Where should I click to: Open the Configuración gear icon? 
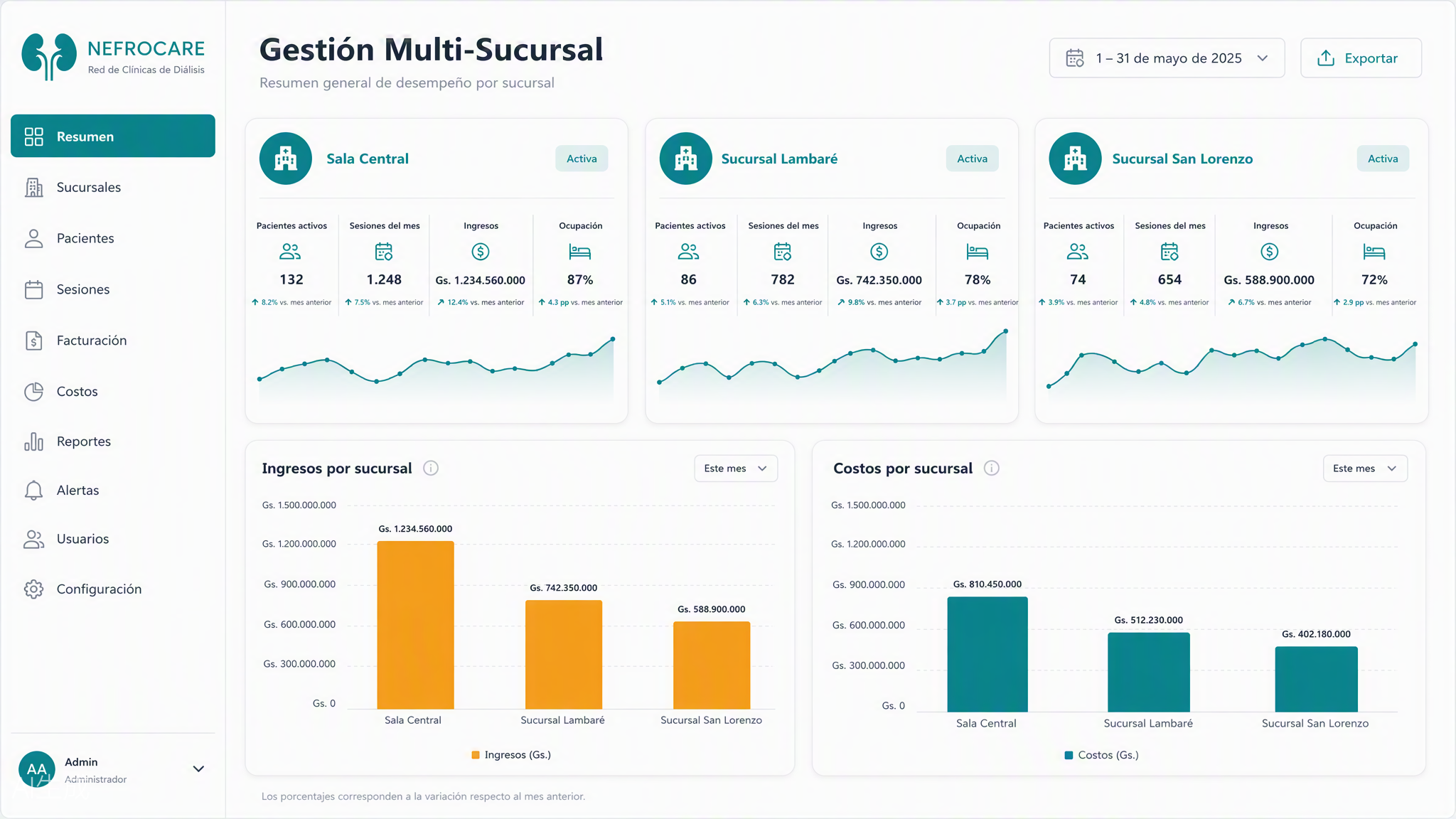coord(33,589)
